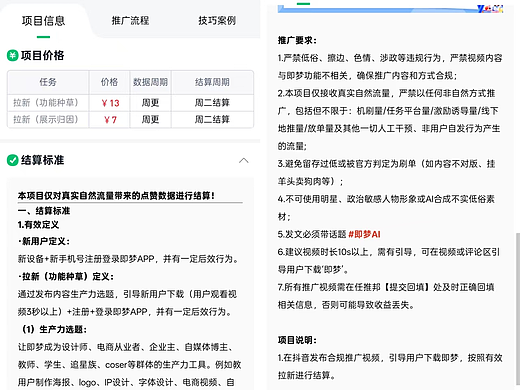520x390 pixels.
Task: Click the 项目说明 heading
Action: click(x=297, y=340)
